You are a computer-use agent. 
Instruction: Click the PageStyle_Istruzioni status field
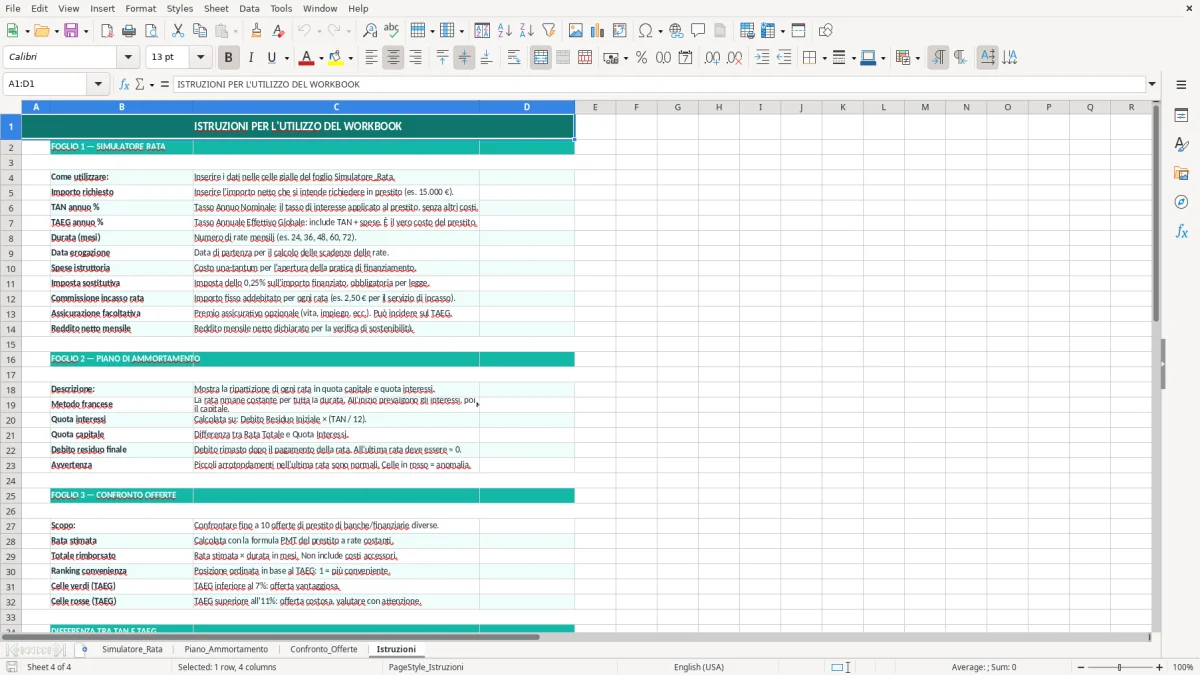(426, 667)
